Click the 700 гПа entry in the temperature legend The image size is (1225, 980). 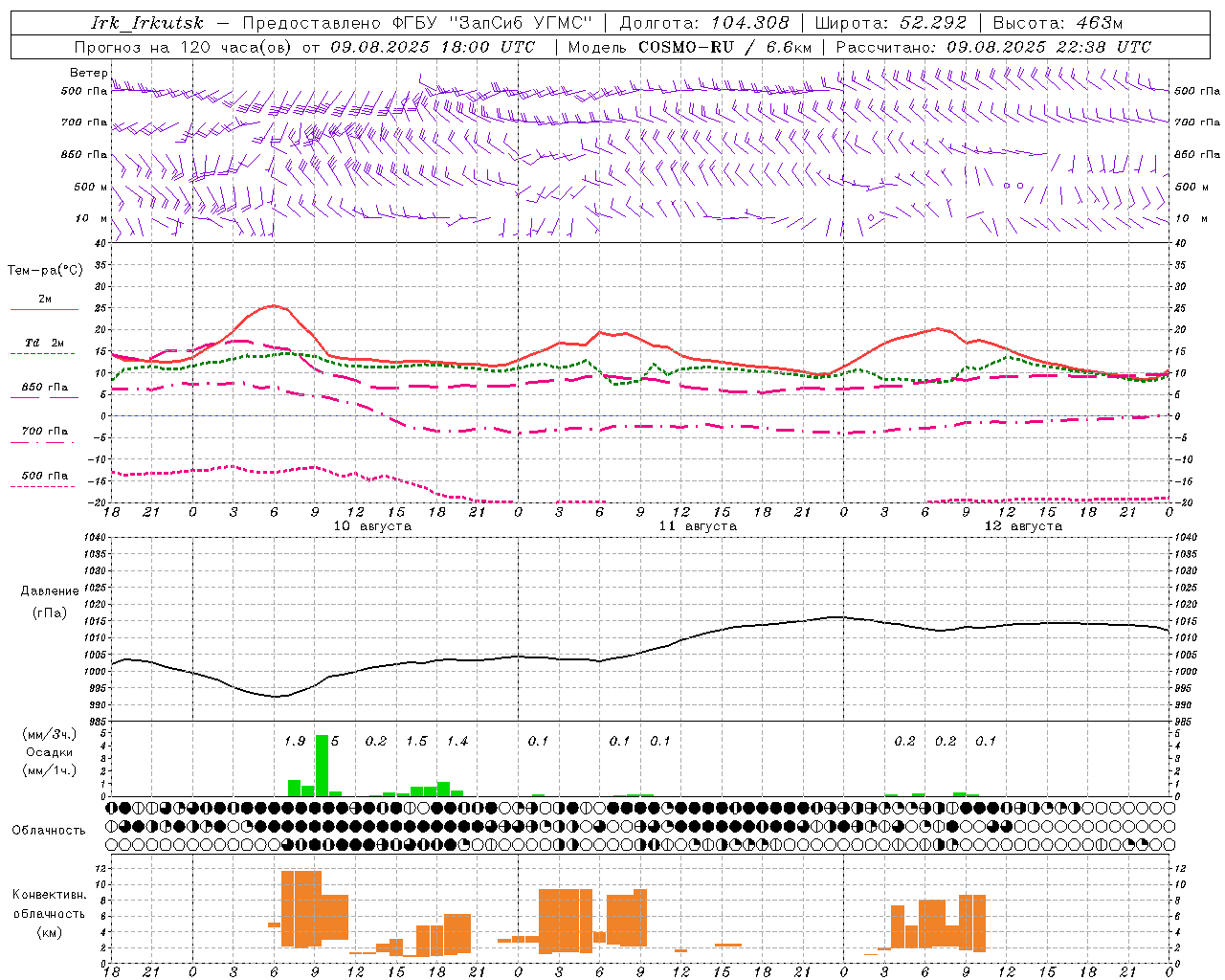[x=44, y=431]
